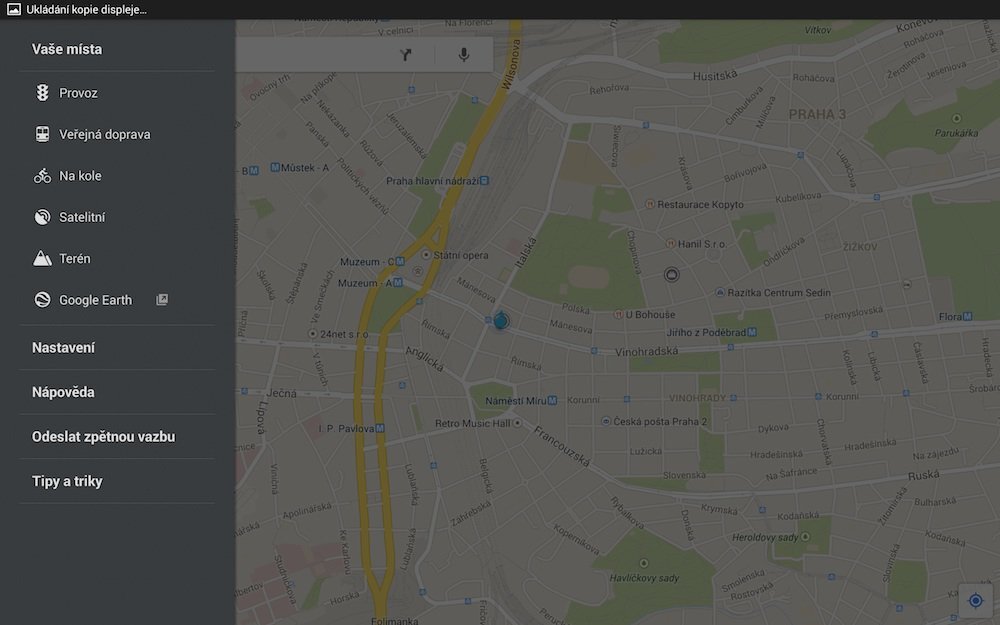Open Nastavení settings menu item
Screen dimensions: 1000x625
pyautogui.click(x=64, y=348)
